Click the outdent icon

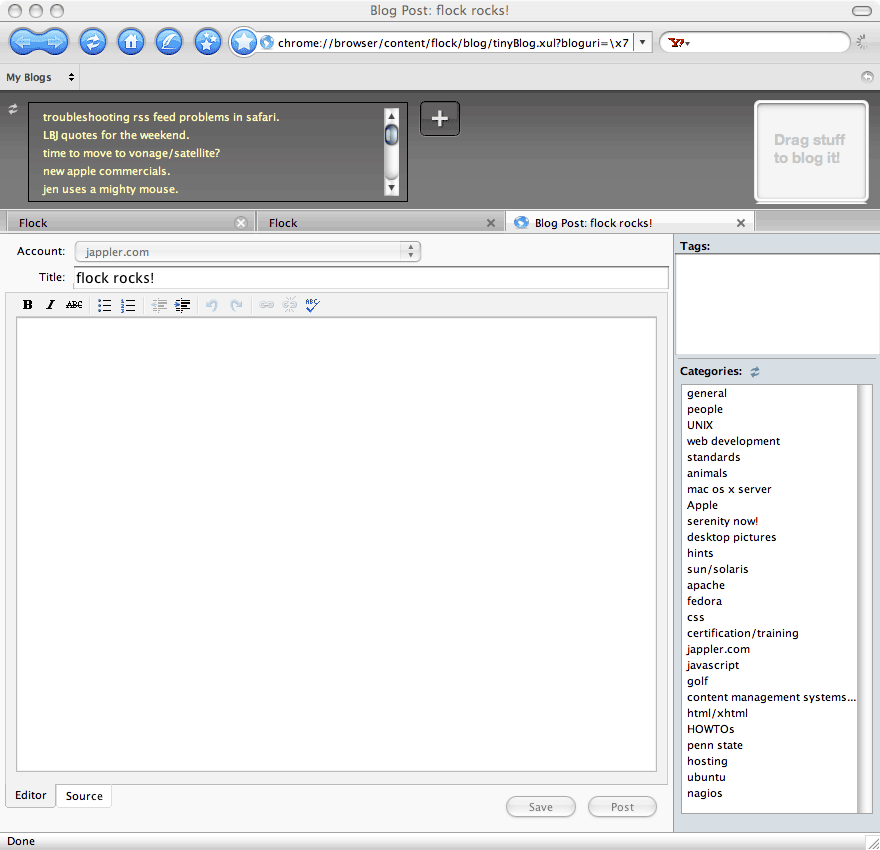click(x=159, y=305)
